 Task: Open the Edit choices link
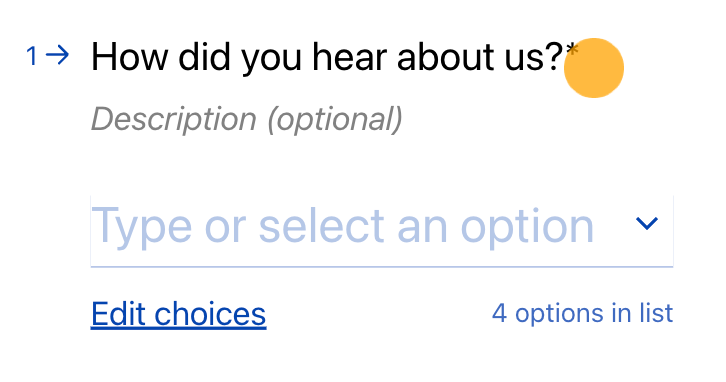(x=178, y=314)
